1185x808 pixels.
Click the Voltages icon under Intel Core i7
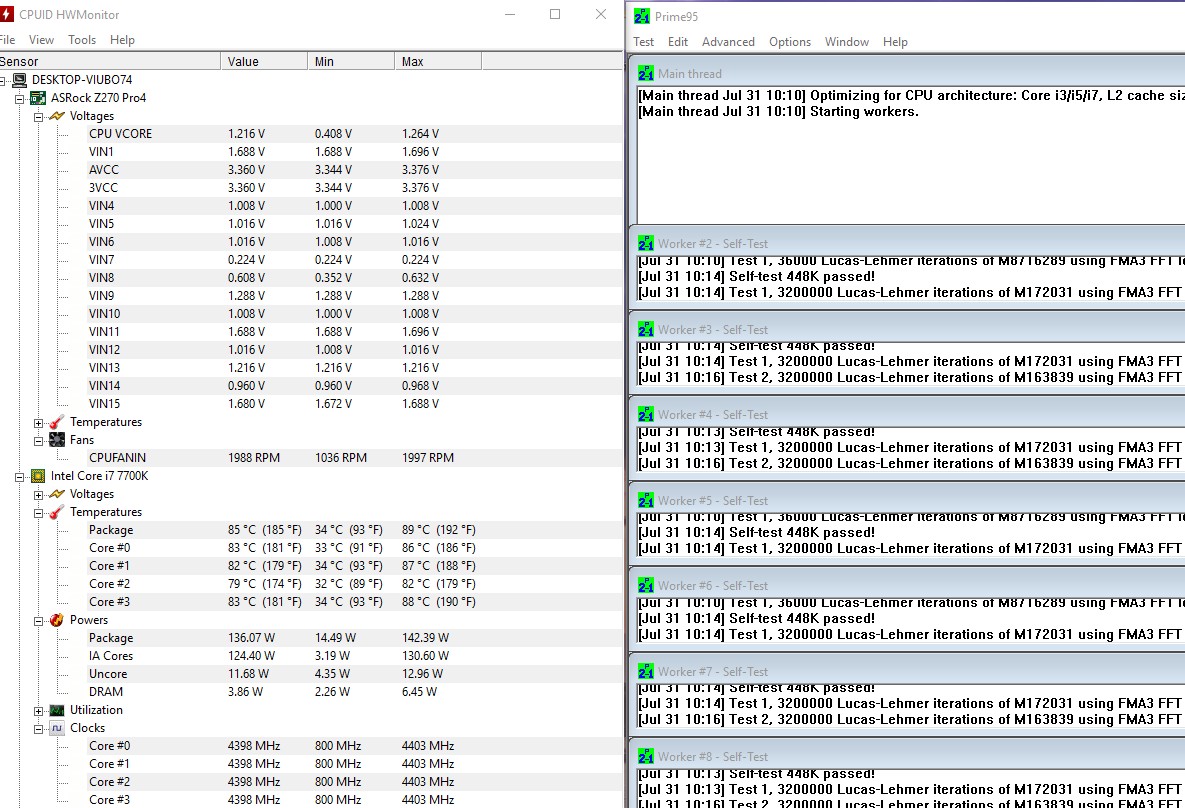tap(57, 494)
